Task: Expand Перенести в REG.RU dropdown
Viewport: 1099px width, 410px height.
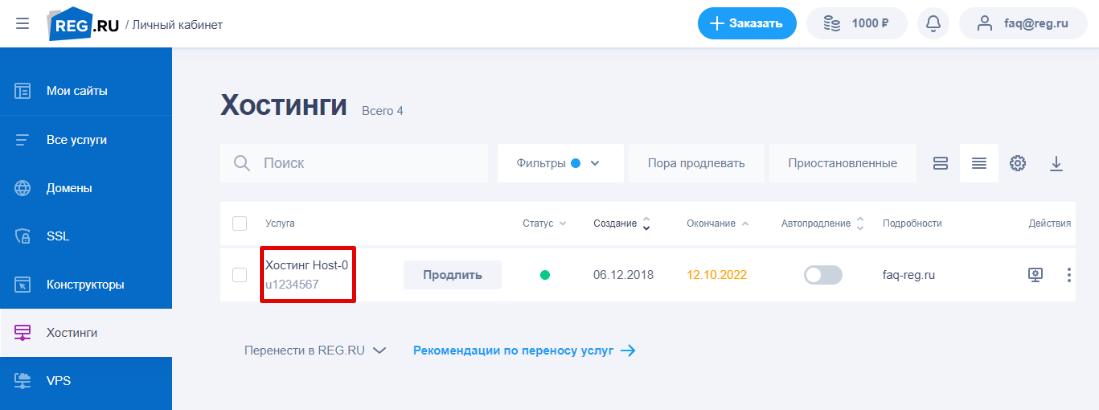Action: 315,350
